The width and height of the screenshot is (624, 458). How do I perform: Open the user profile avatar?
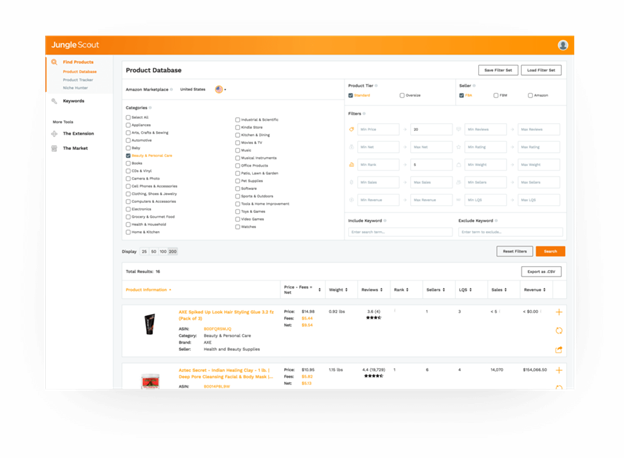pyautogui.click(x=563, y=45)
